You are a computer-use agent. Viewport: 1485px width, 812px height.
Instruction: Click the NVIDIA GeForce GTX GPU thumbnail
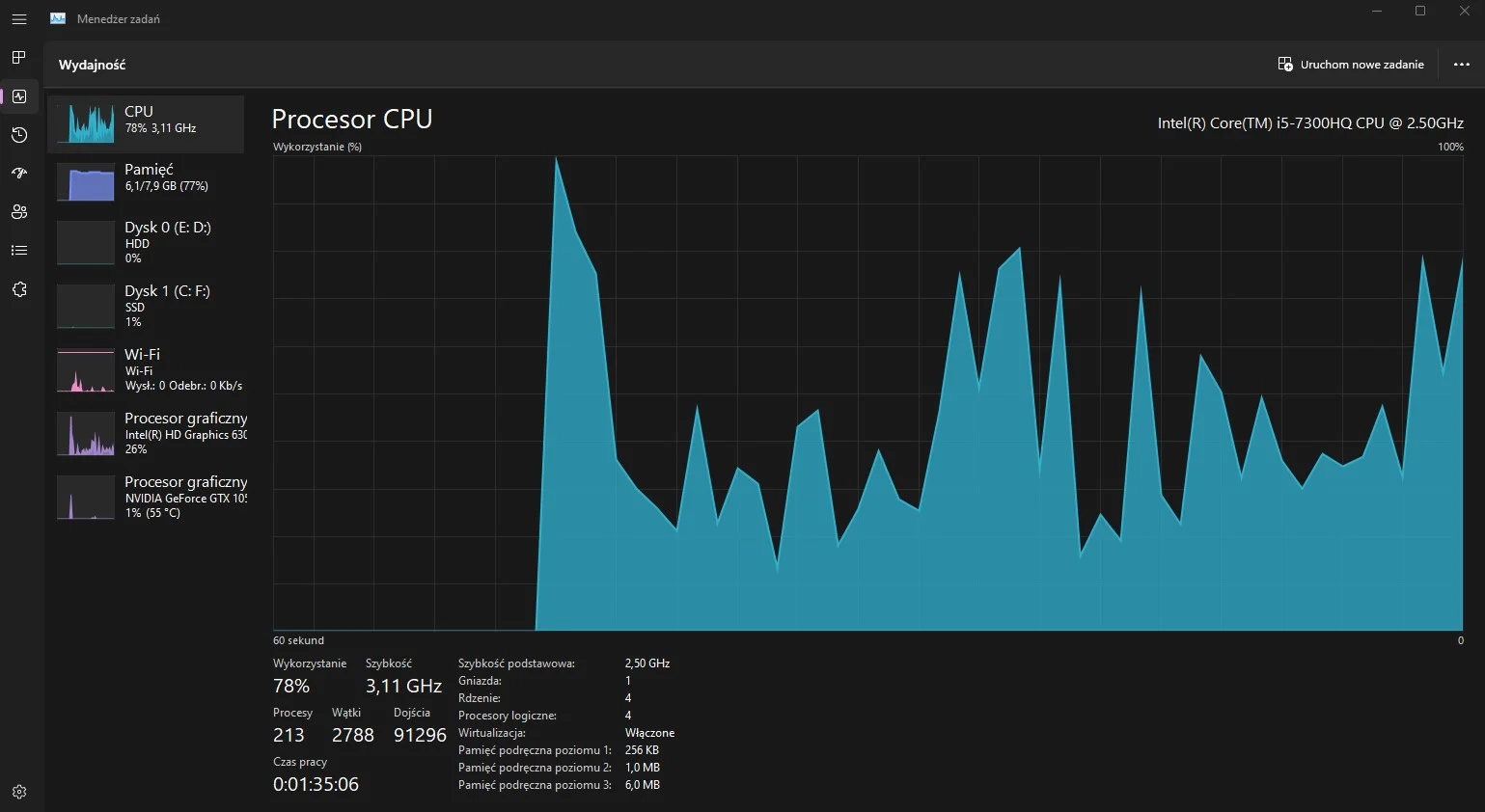click(x=86, y=498)
